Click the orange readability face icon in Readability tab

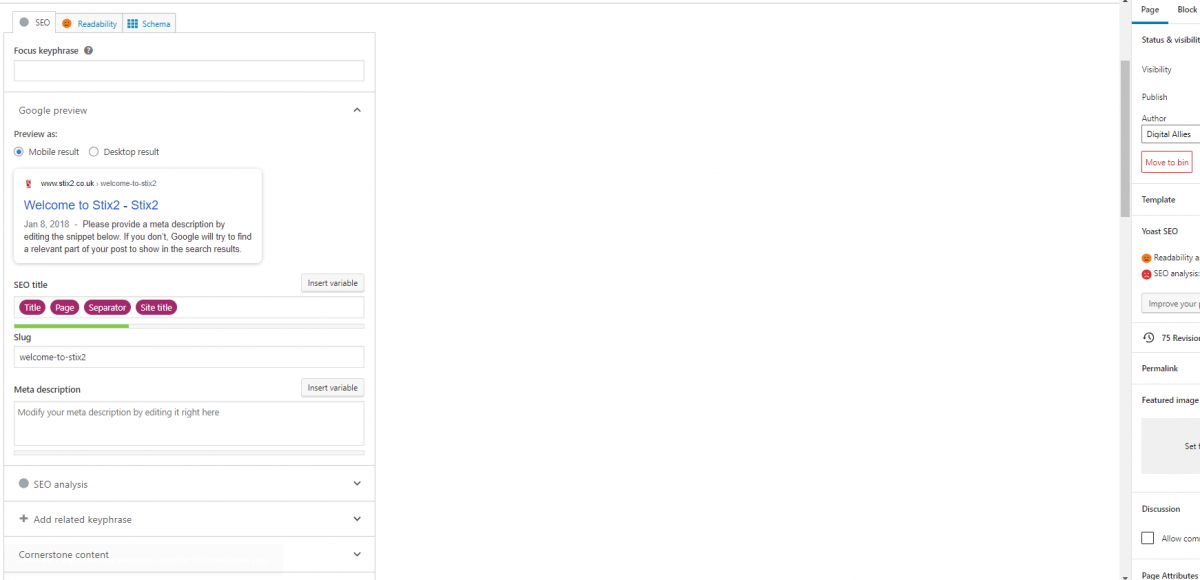point(66,23)
